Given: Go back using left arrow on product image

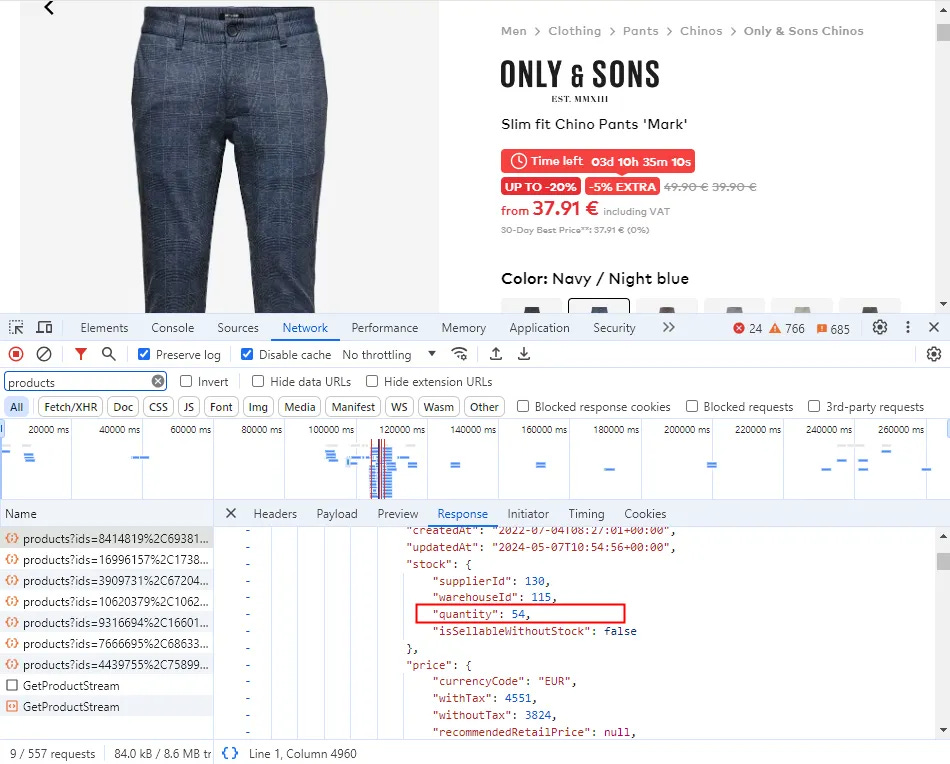Looking at the screenshot, I should [x=49, y=8].
